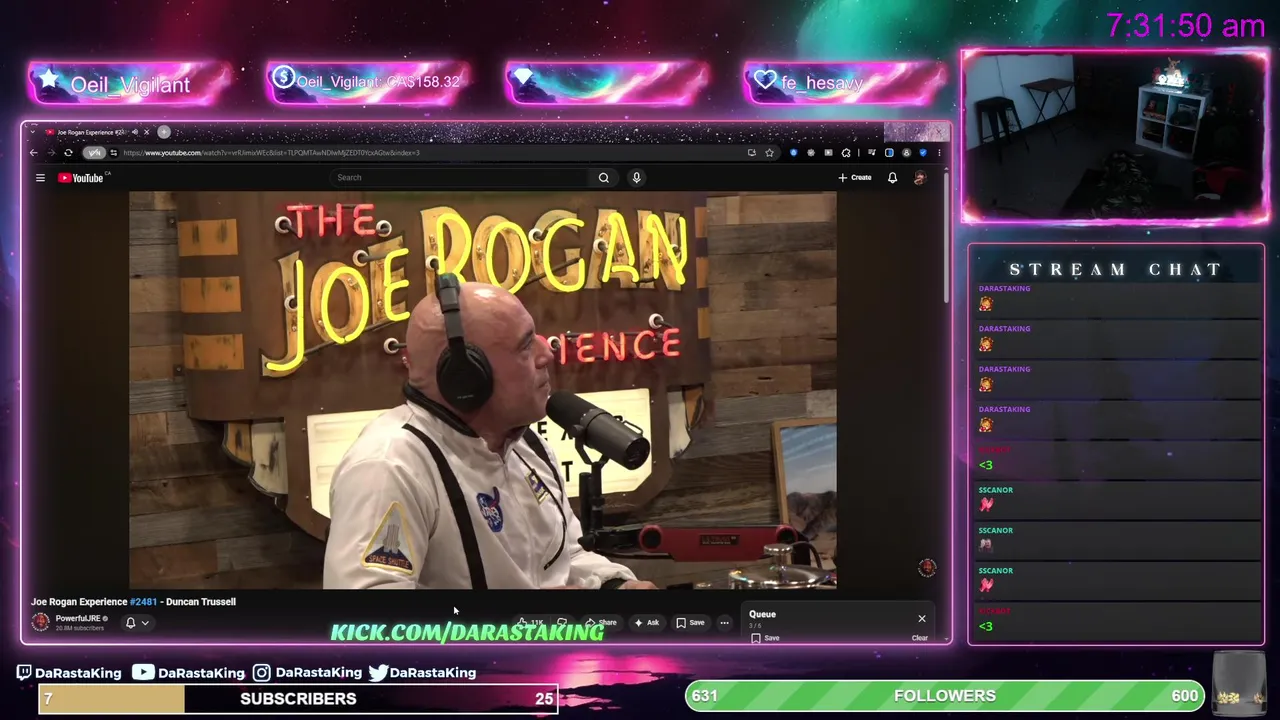1280x720 pixels.
Task: Click the fe_hesavy heart banner
Action: (844, 83)
